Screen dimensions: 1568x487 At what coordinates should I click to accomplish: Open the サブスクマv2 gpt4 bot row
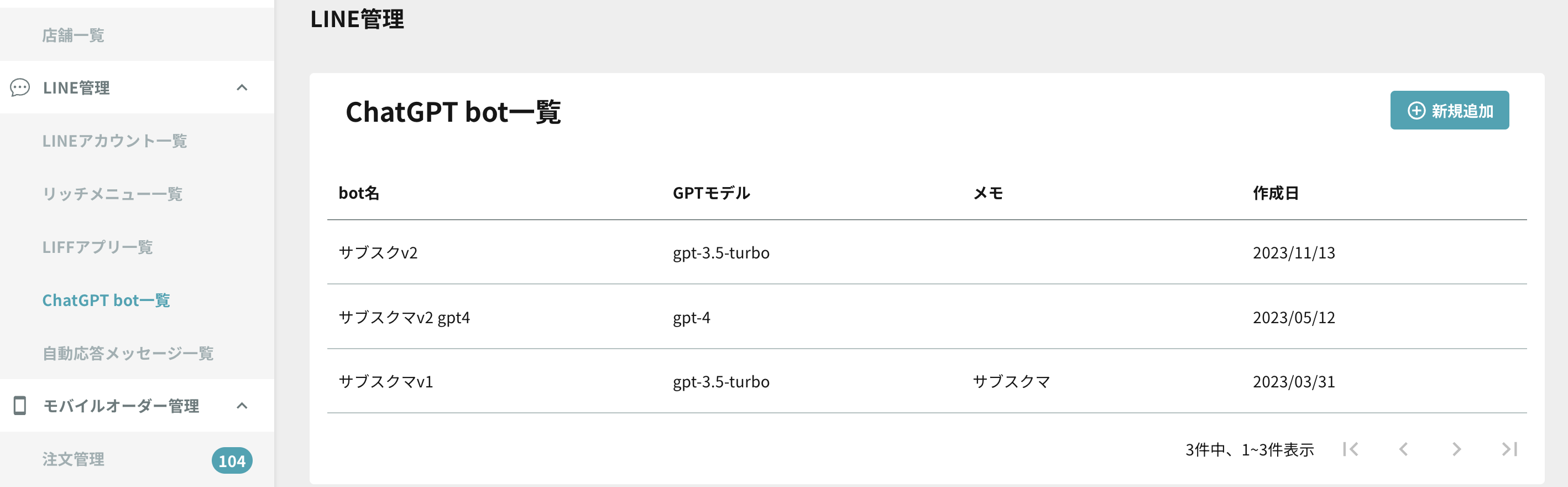click(927, 317)
